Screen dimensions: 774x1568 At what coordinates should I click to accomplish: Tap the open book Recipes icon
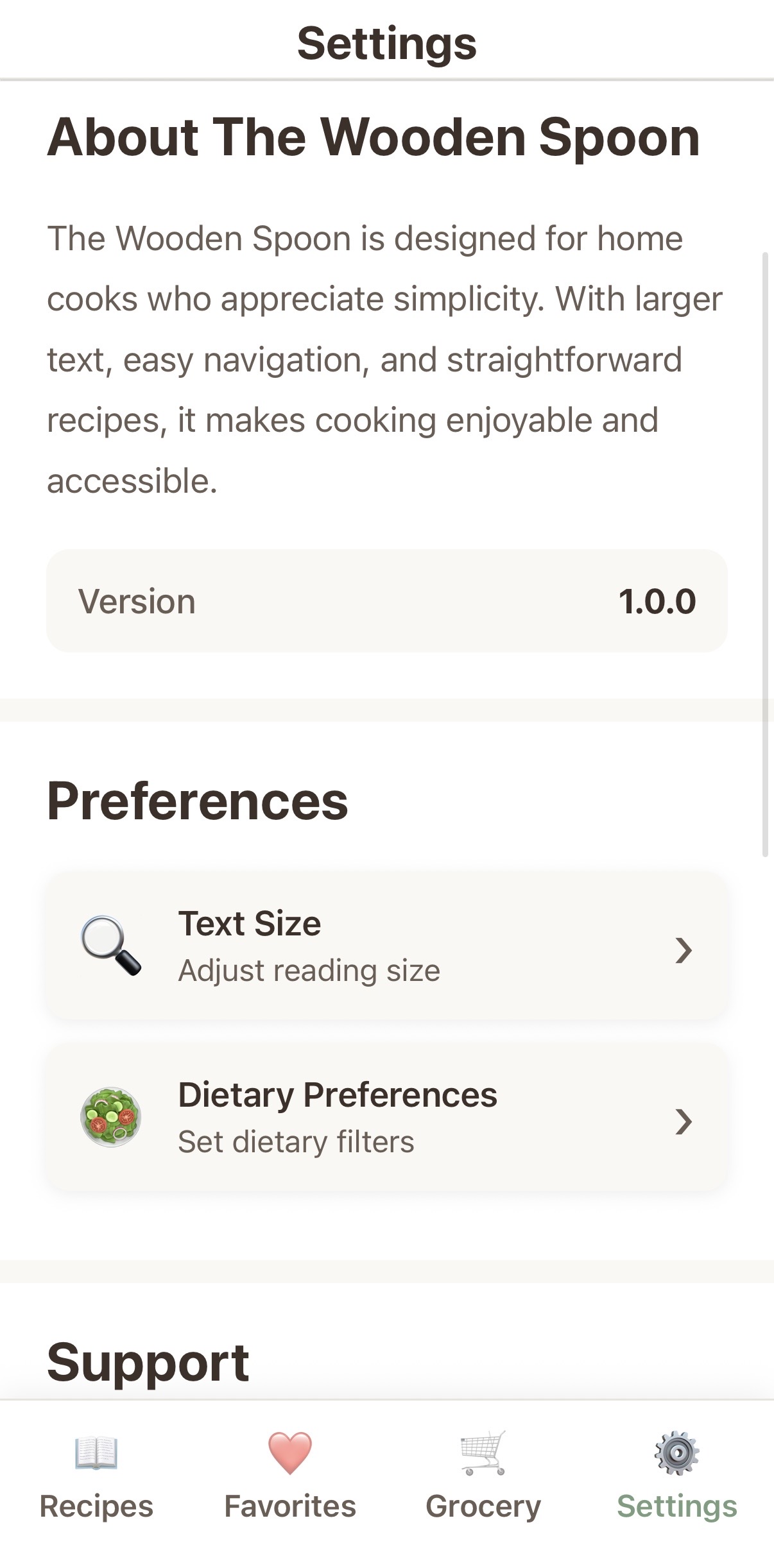click(x=96, y=1453)
